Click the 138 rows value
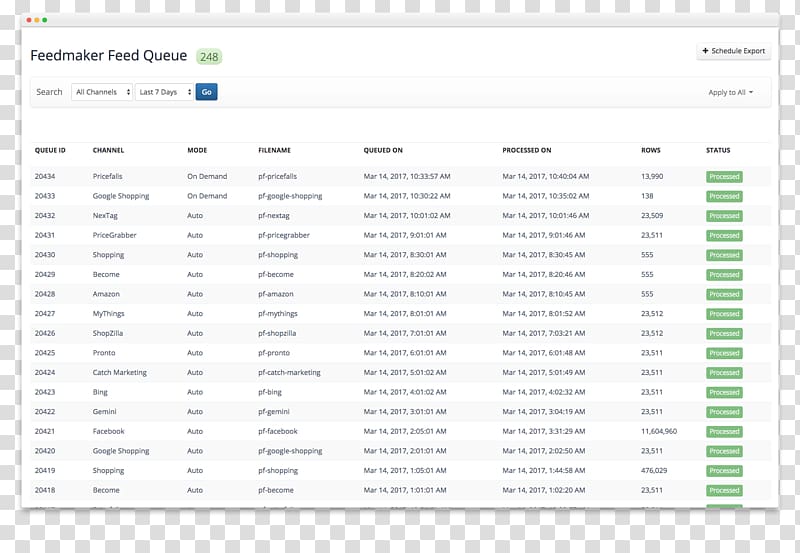This screenshot has width=800, height=553. coord(647,195)
